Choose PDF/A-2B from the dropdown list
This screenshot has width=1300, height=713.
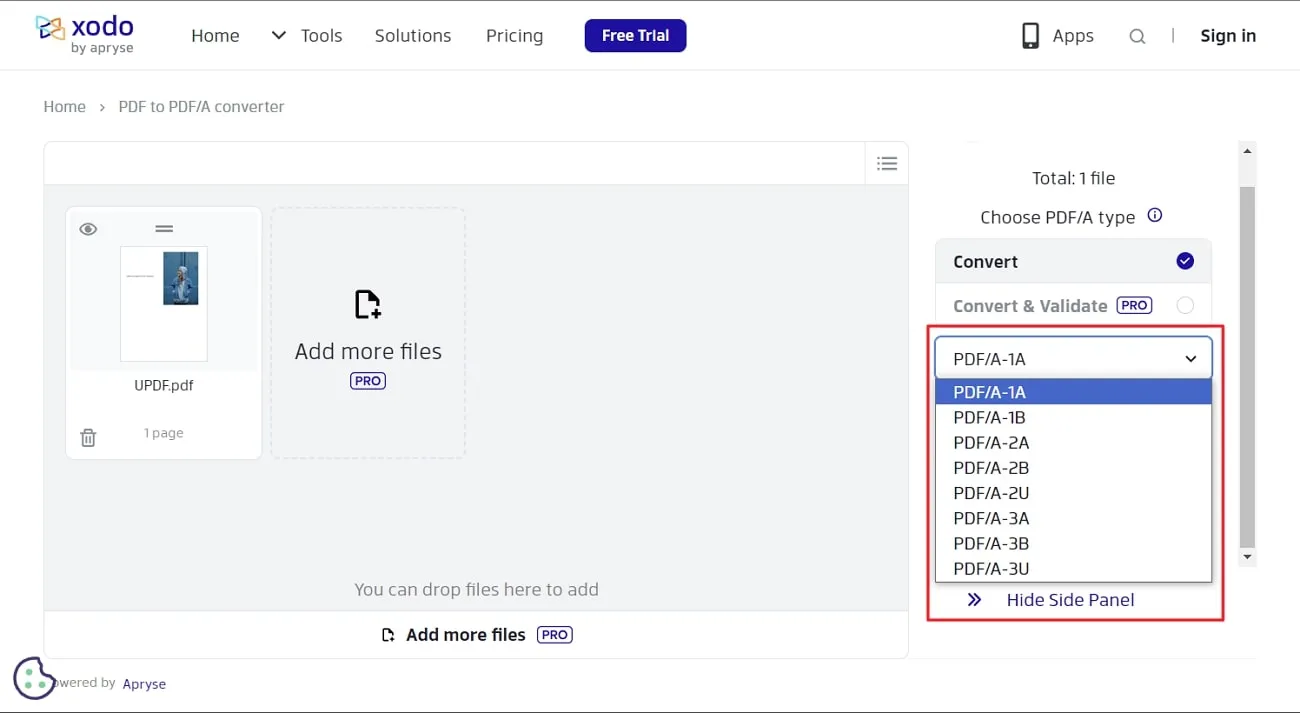pos(991,467)
